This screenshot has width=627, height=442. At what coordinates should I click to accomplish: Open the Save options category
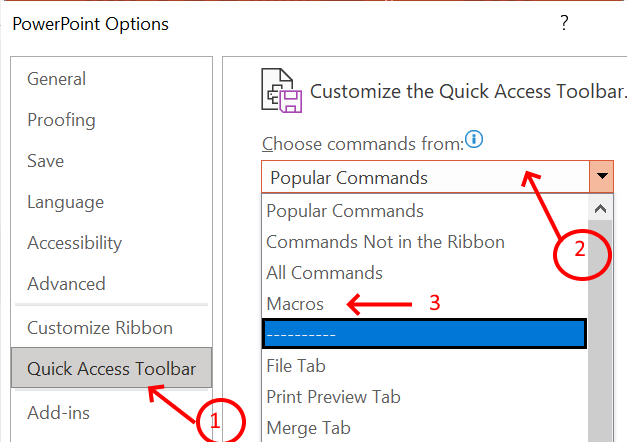45,161
